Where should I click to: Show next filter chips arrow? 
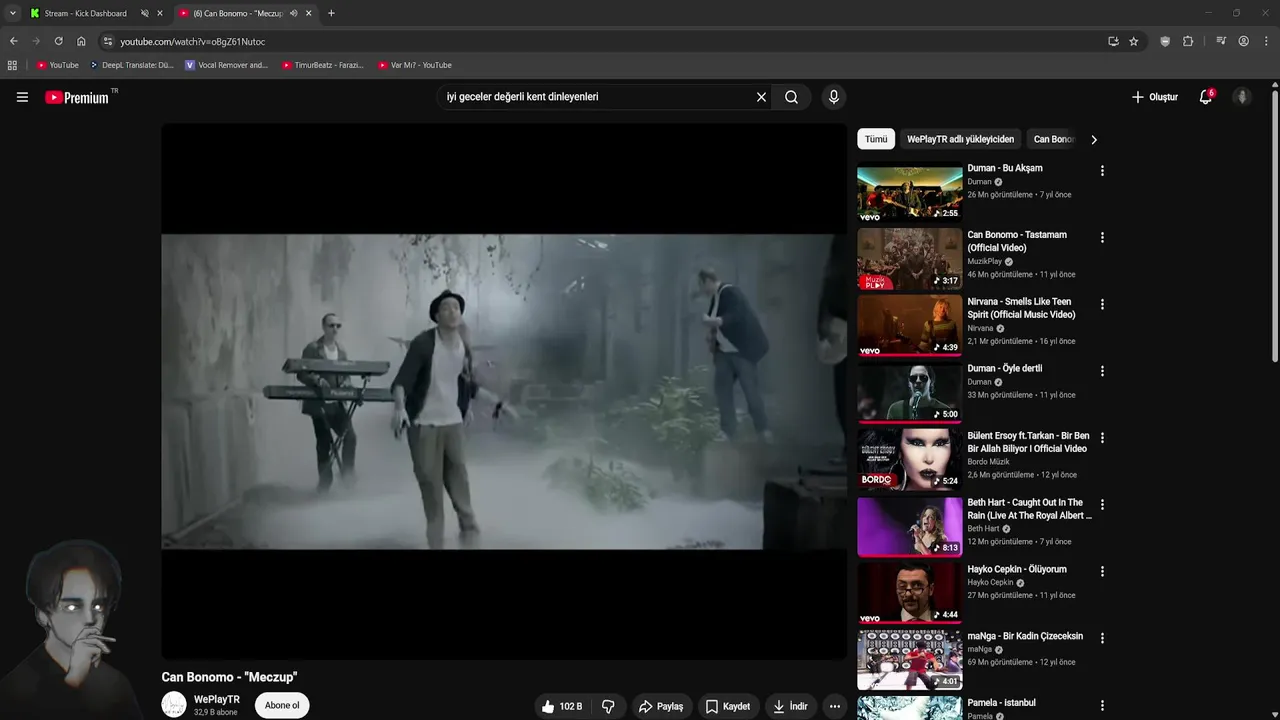[1094, 139]
